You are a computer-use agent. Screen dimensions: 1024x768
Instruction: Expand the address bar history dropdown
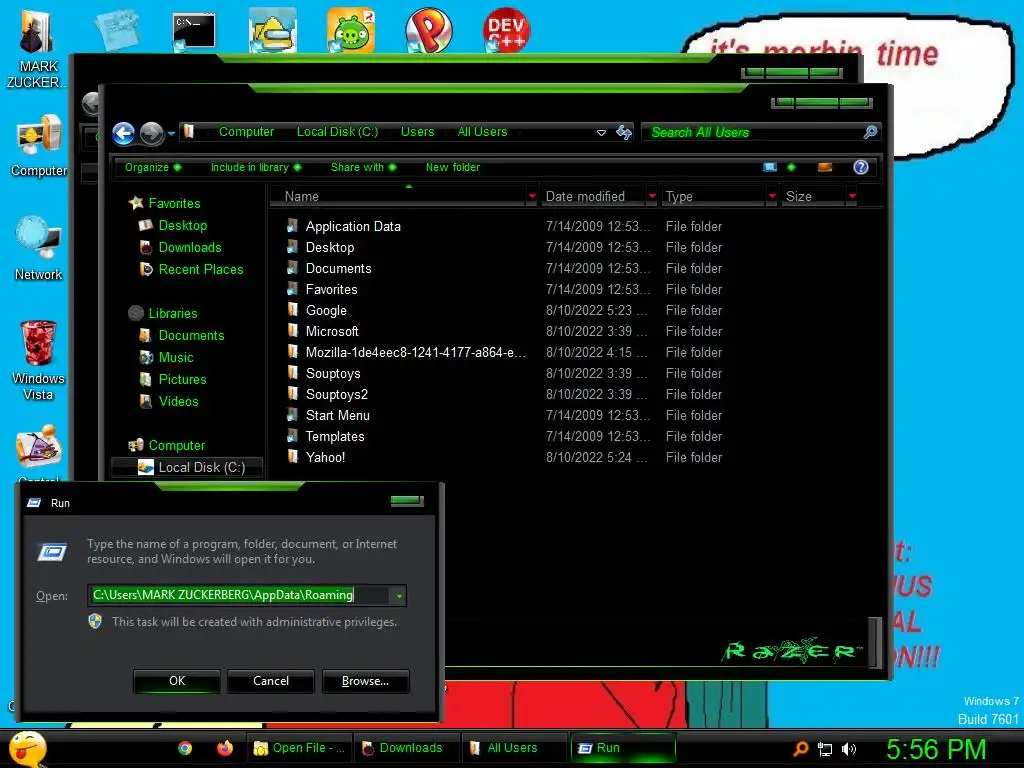pos(601,133)
